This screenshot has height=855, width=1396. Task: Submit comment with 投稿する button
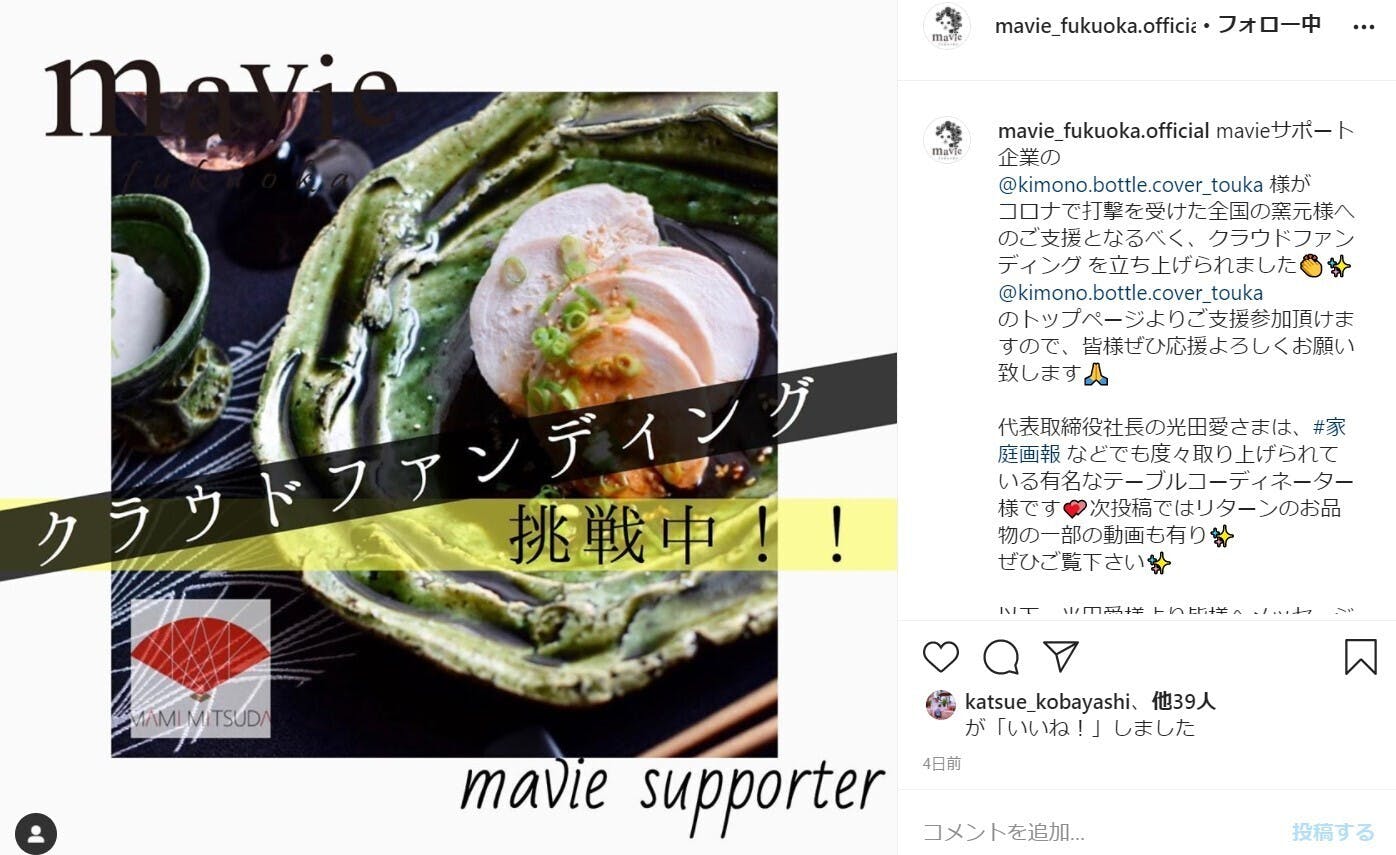coord(1333,832)
